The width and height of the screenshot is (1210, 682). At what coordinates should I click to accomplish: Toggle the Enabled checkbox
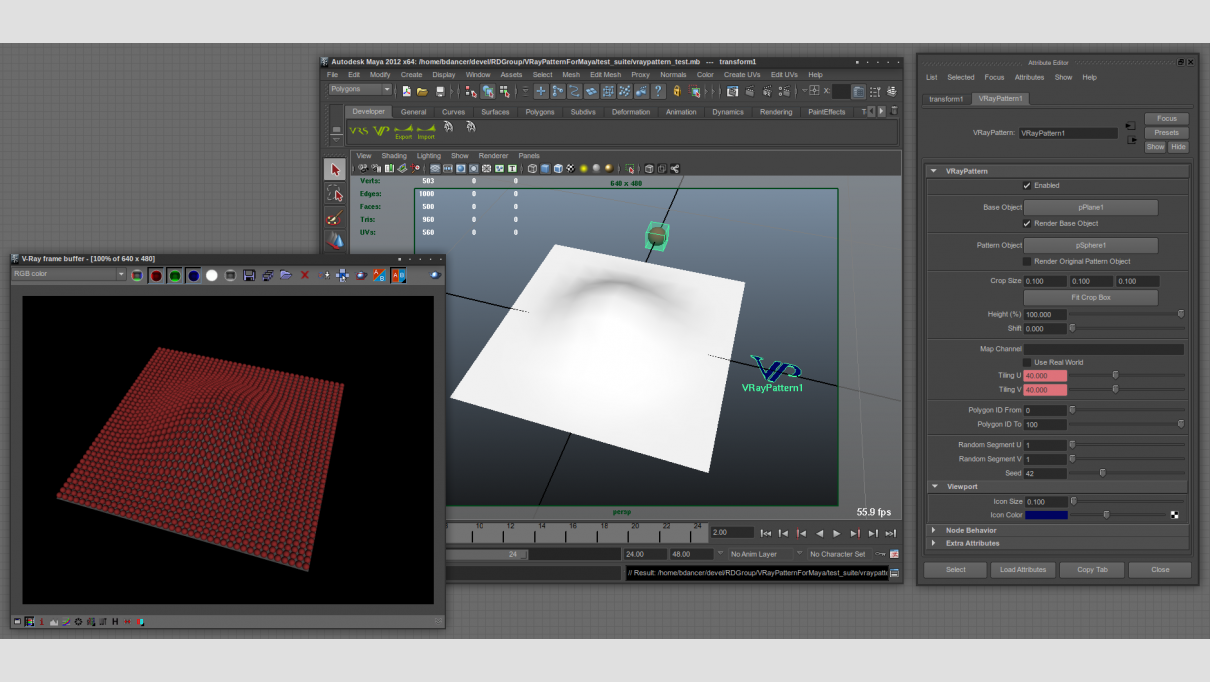[x=1027, y=185]
